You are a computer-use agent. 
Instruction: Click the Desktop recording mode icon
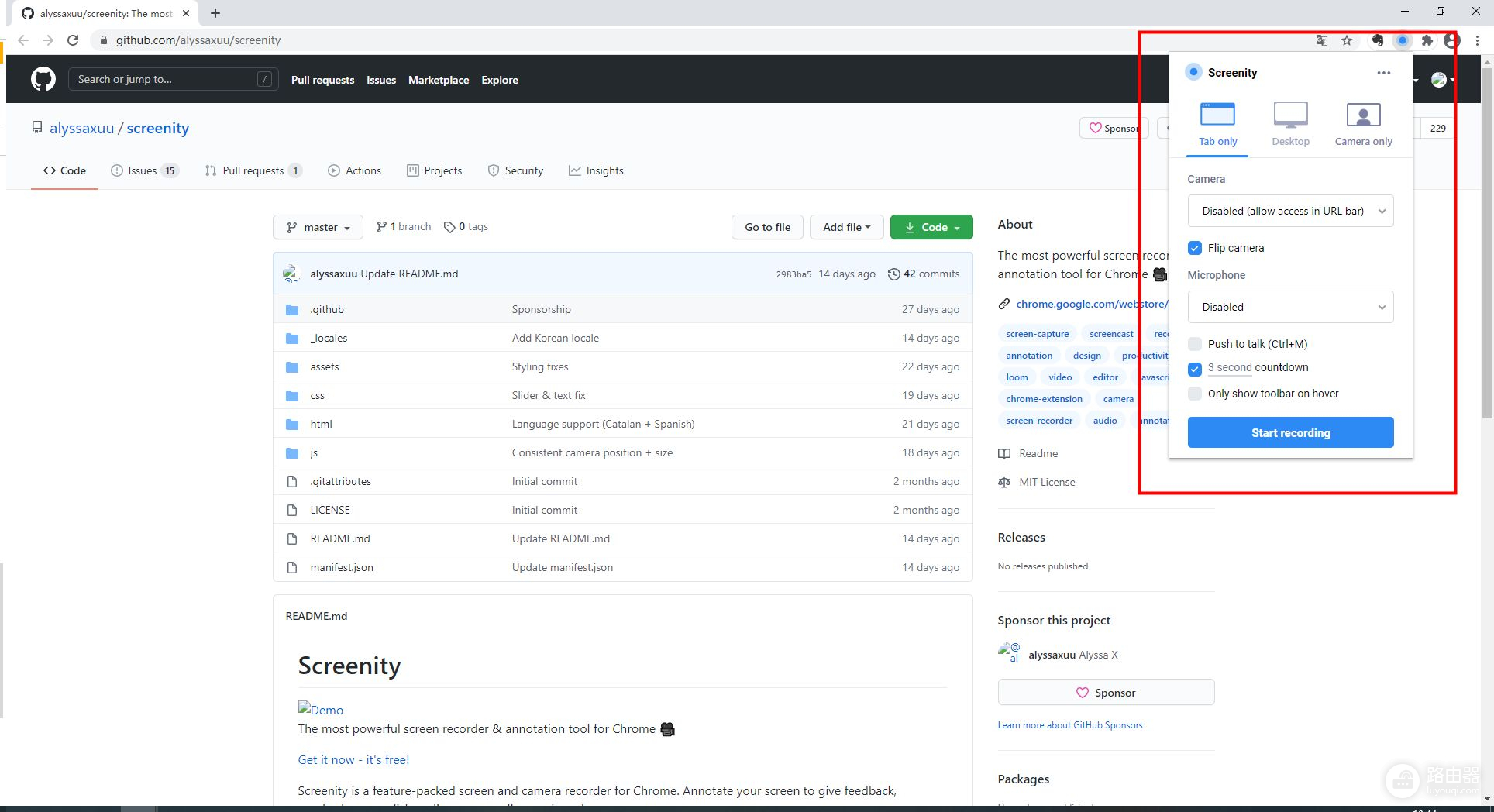[x=1290, y=115]
